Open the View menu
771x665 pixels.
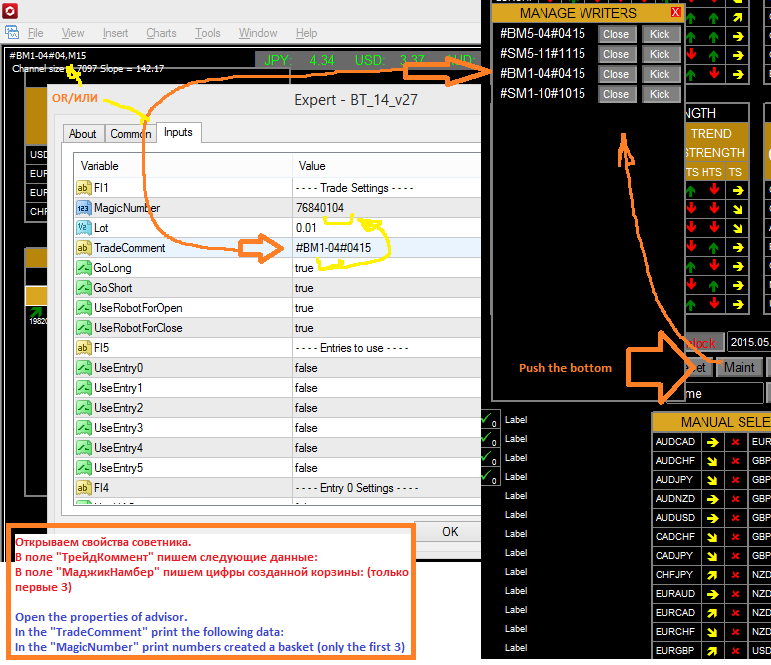coord(73,33)
